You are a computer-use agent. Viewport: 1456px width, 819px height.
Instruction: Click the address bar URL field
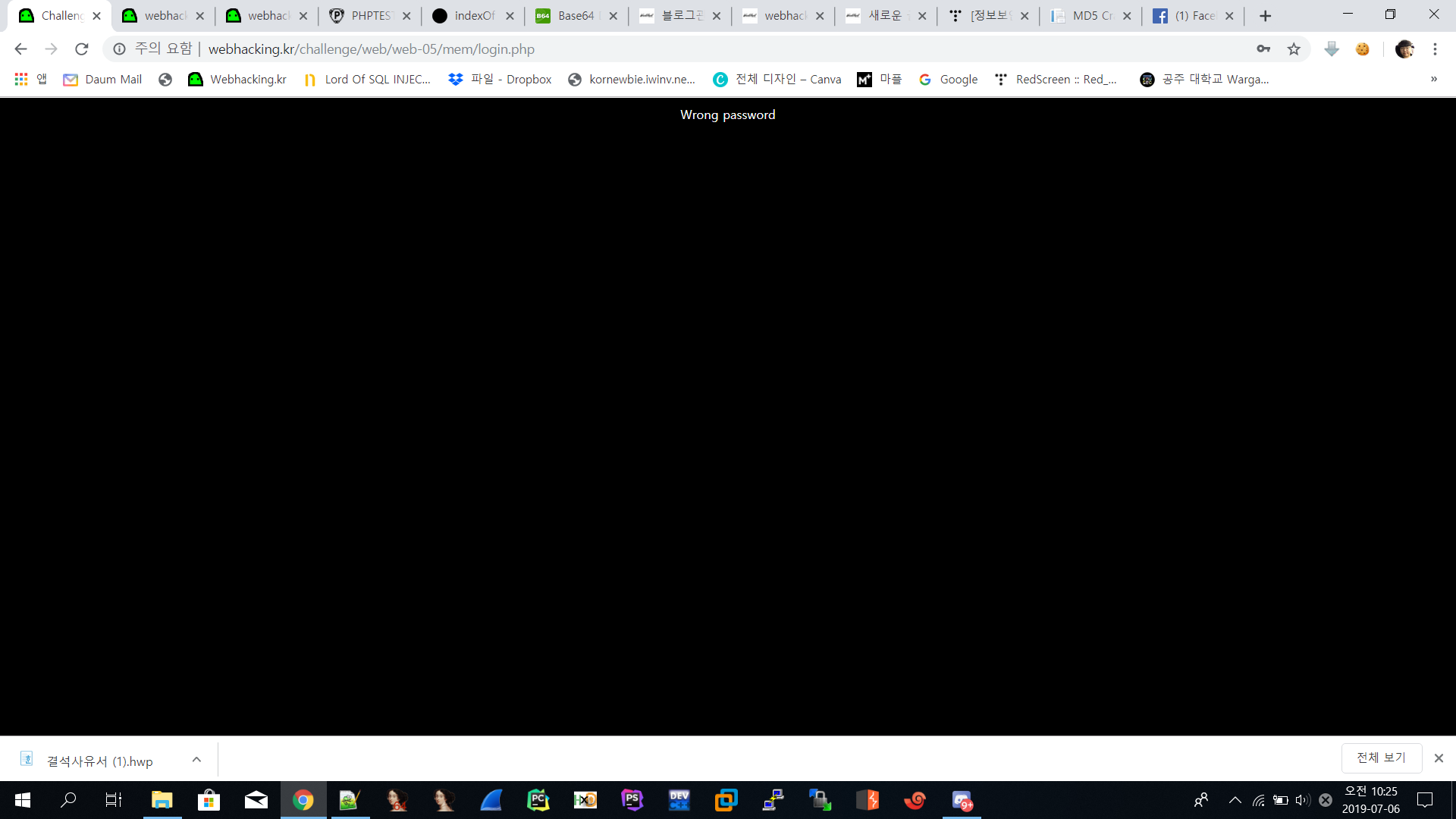click(682, 49)
